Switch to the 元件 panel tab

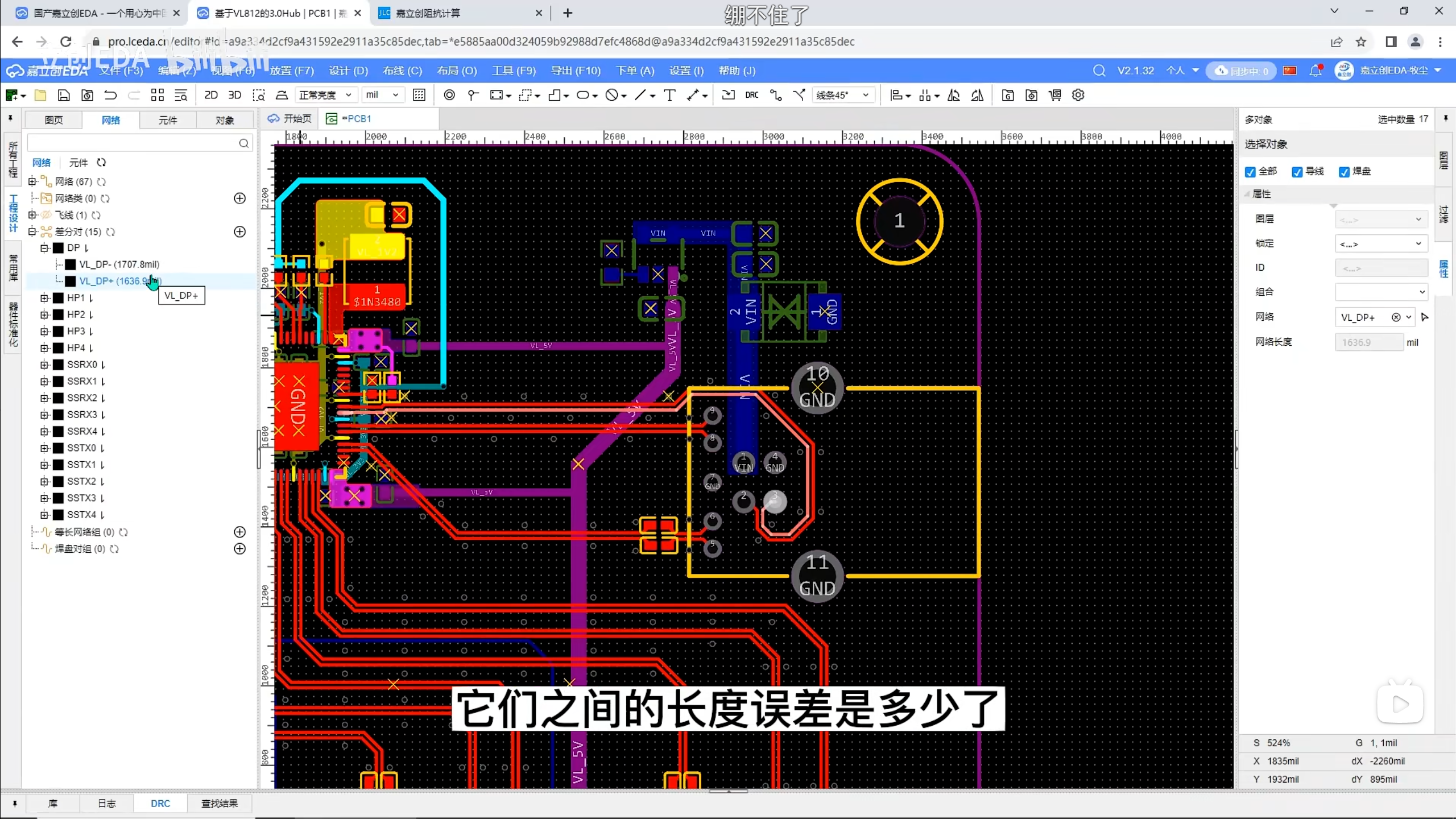pyautogui.click(x=168, y=120)
